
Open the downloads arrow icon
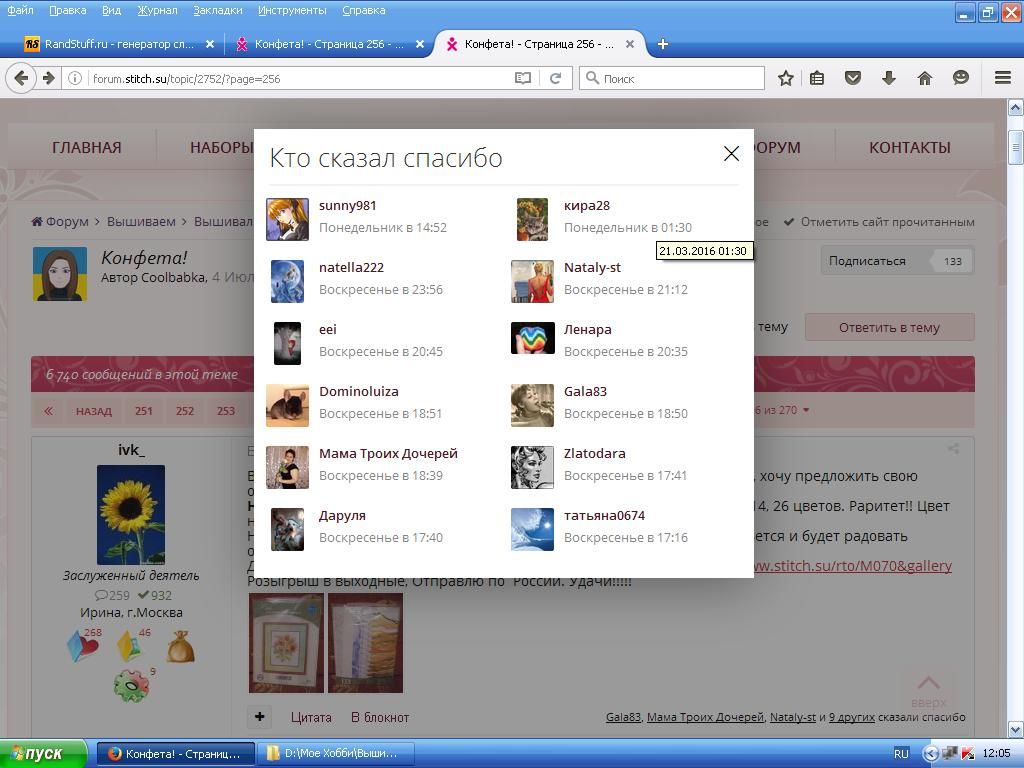pos(888,78)
